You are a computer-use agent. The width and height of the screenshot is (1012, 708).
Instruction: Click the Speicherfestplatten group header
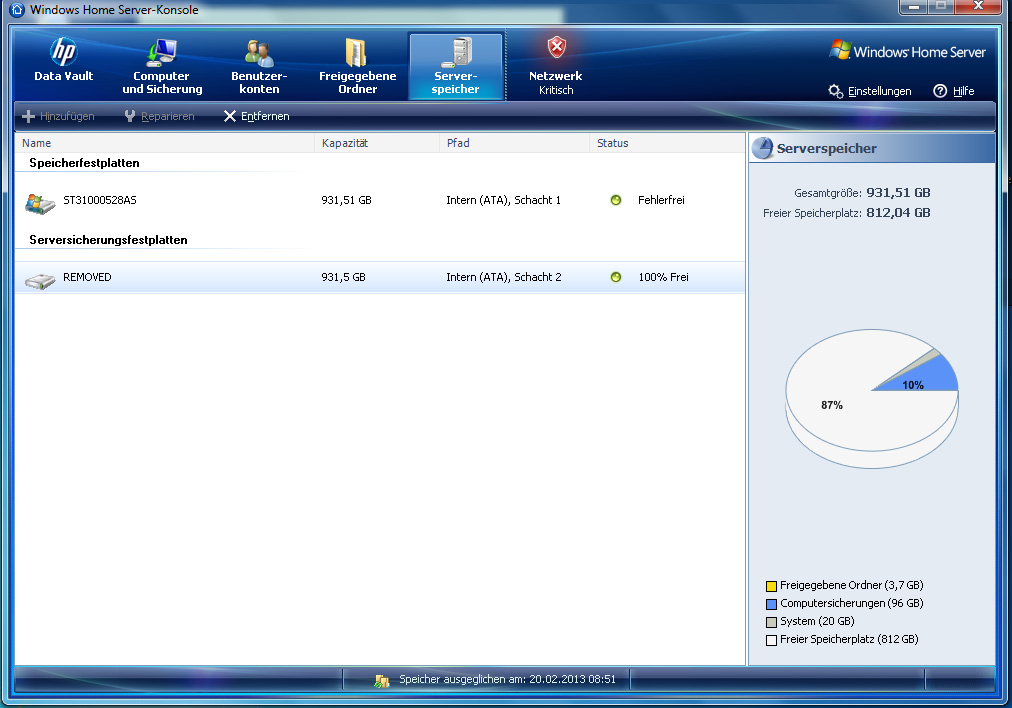tap(85, 163)
